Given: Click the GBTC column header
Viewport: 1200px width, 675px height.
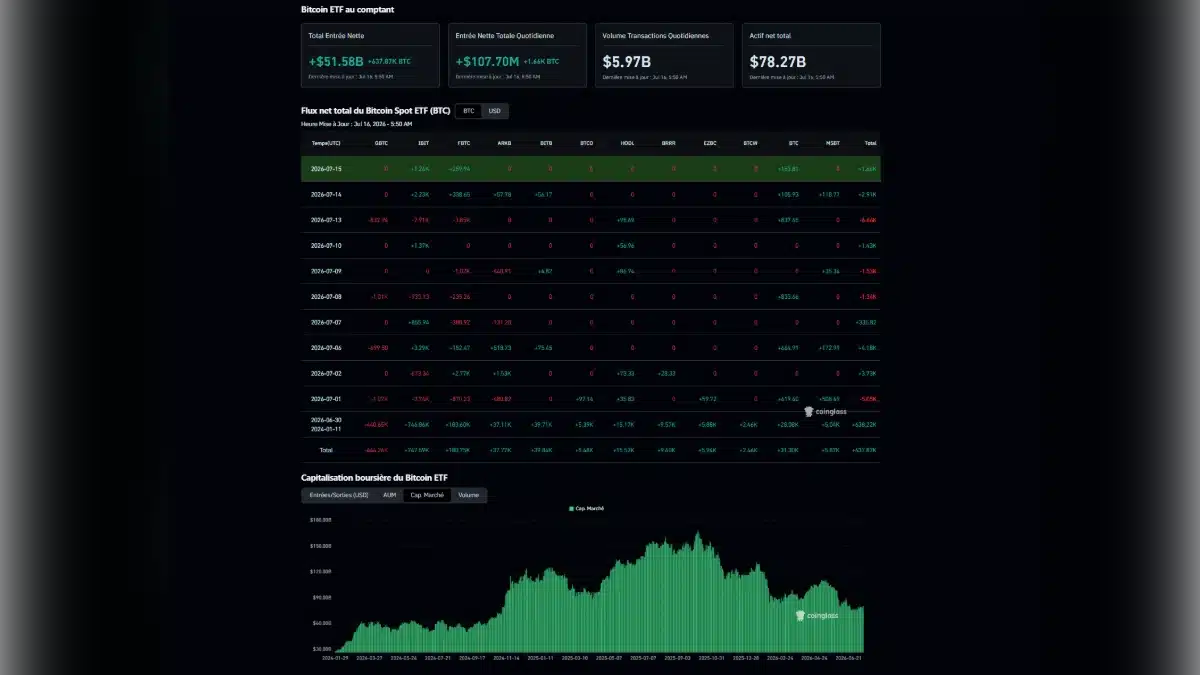Looking at the screenshot, I should (x=381, y=143).
